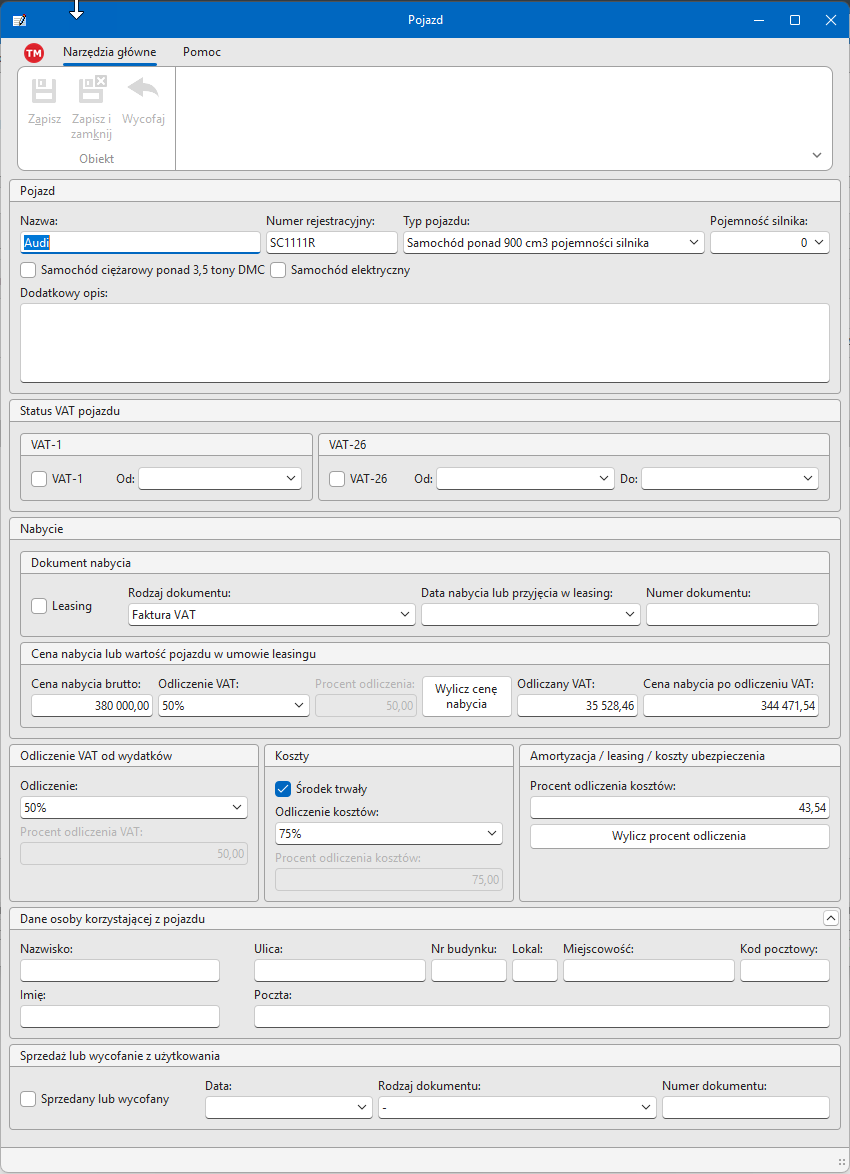Click the Zapisz save icon

coord(44,91)
